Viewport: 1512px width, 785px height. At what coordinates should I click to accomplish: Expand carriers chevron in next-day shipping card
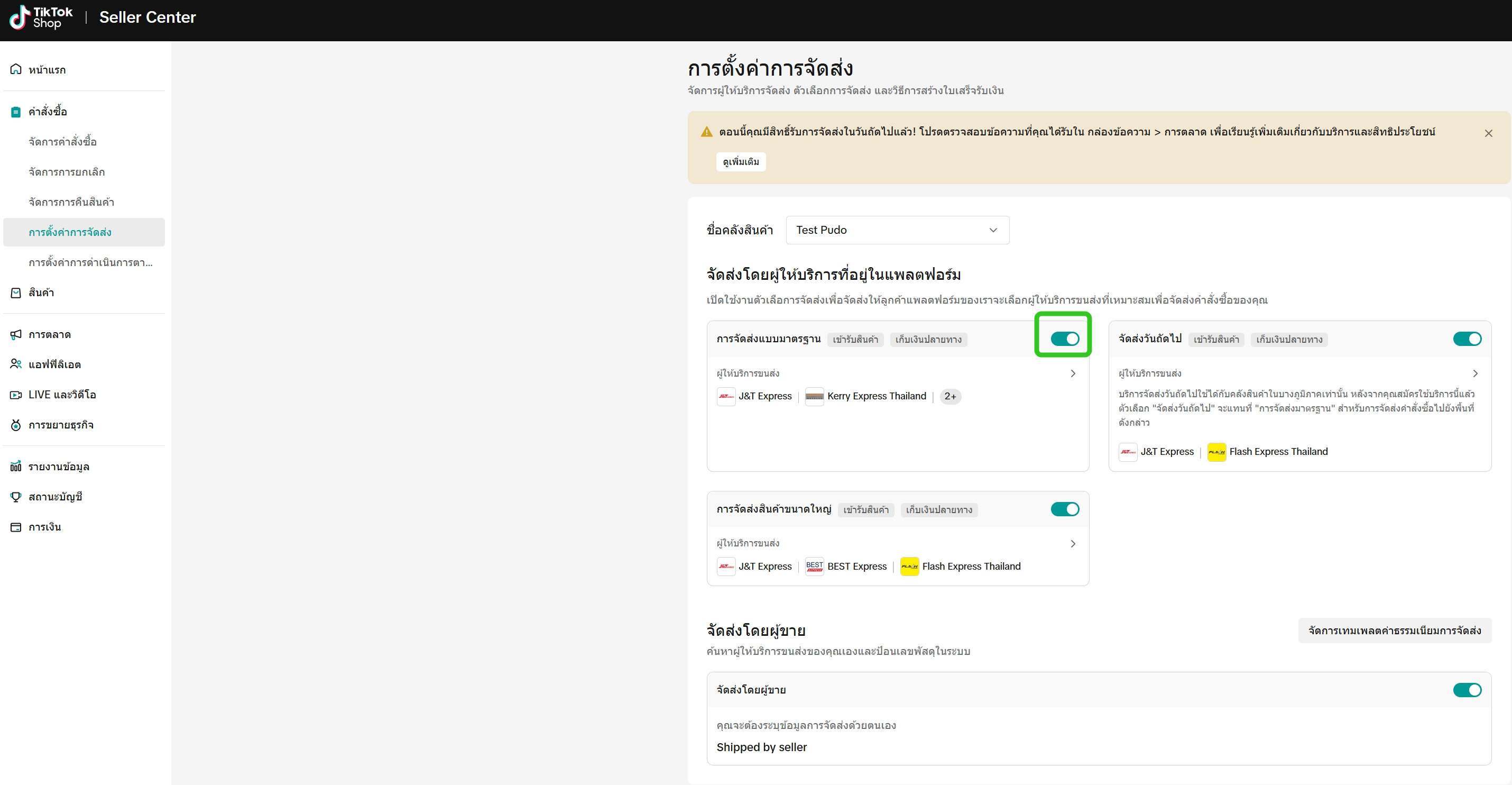[1475, 373]
